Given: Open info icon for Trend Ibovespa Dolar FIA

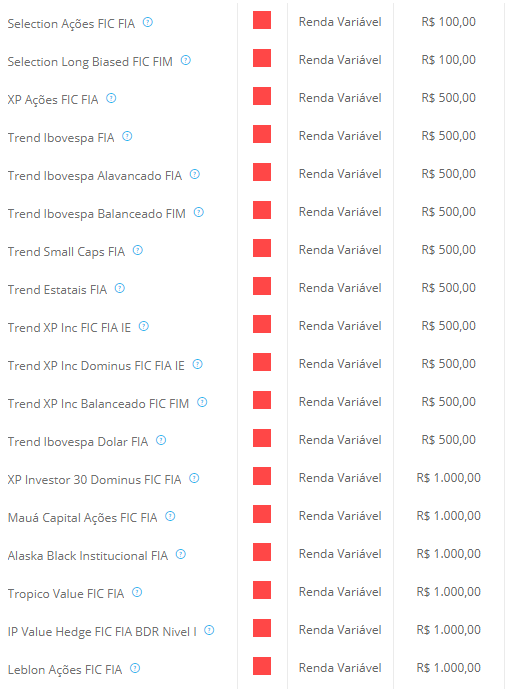Looking at the screenshot, I should [x=161, y=440].
